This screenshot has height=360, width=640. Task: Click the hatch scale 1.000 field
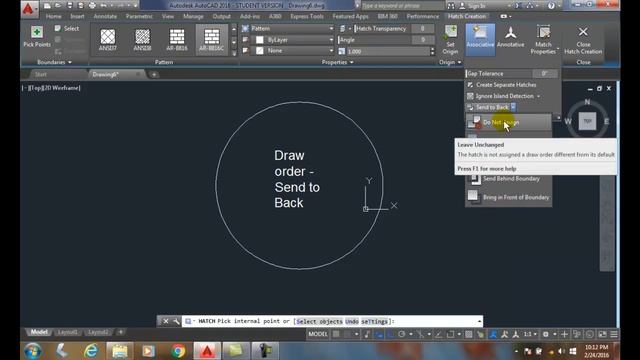click(388, 51)
